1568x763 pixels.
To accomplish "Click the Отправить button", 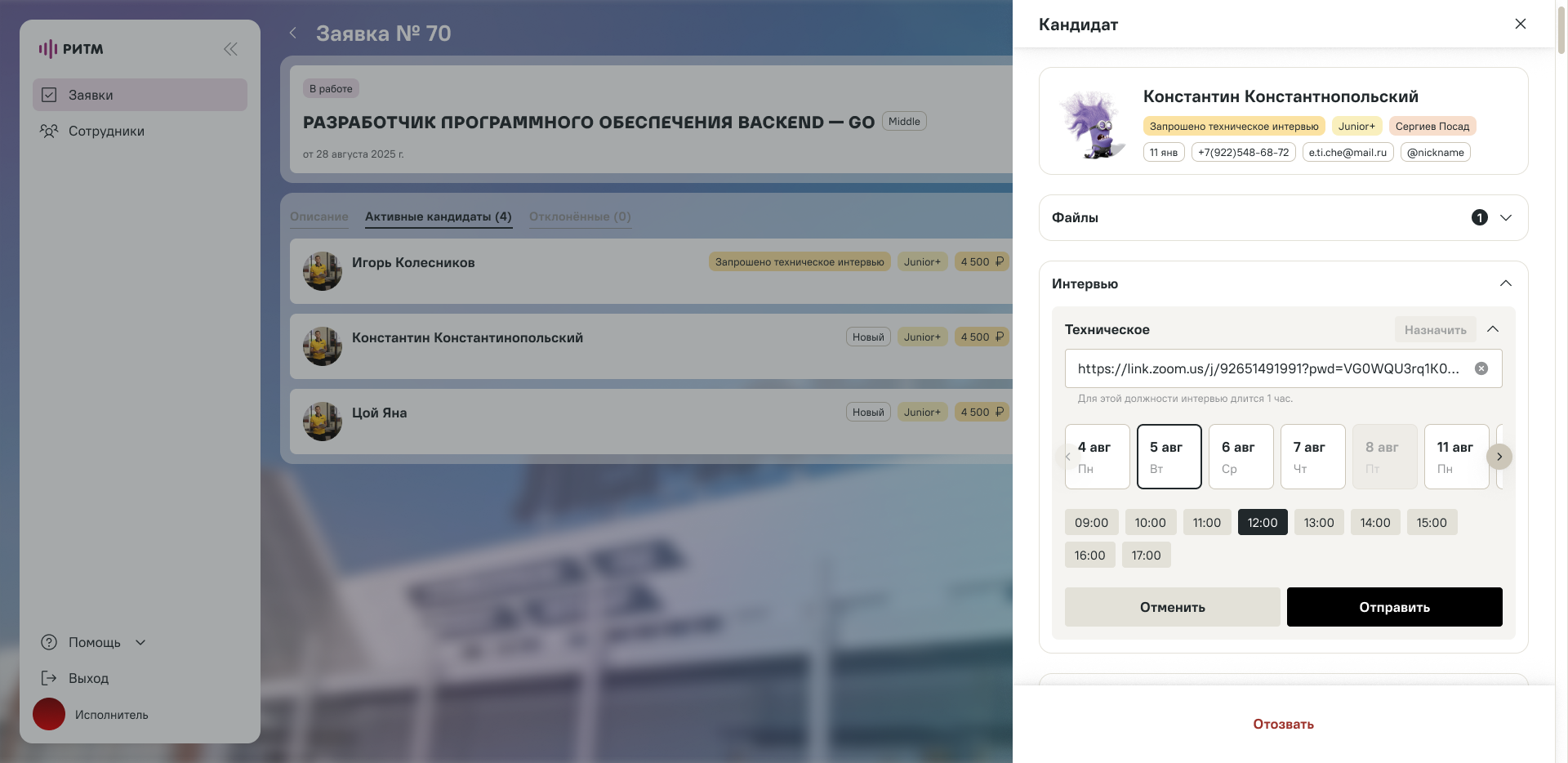I will [1394, 607].
